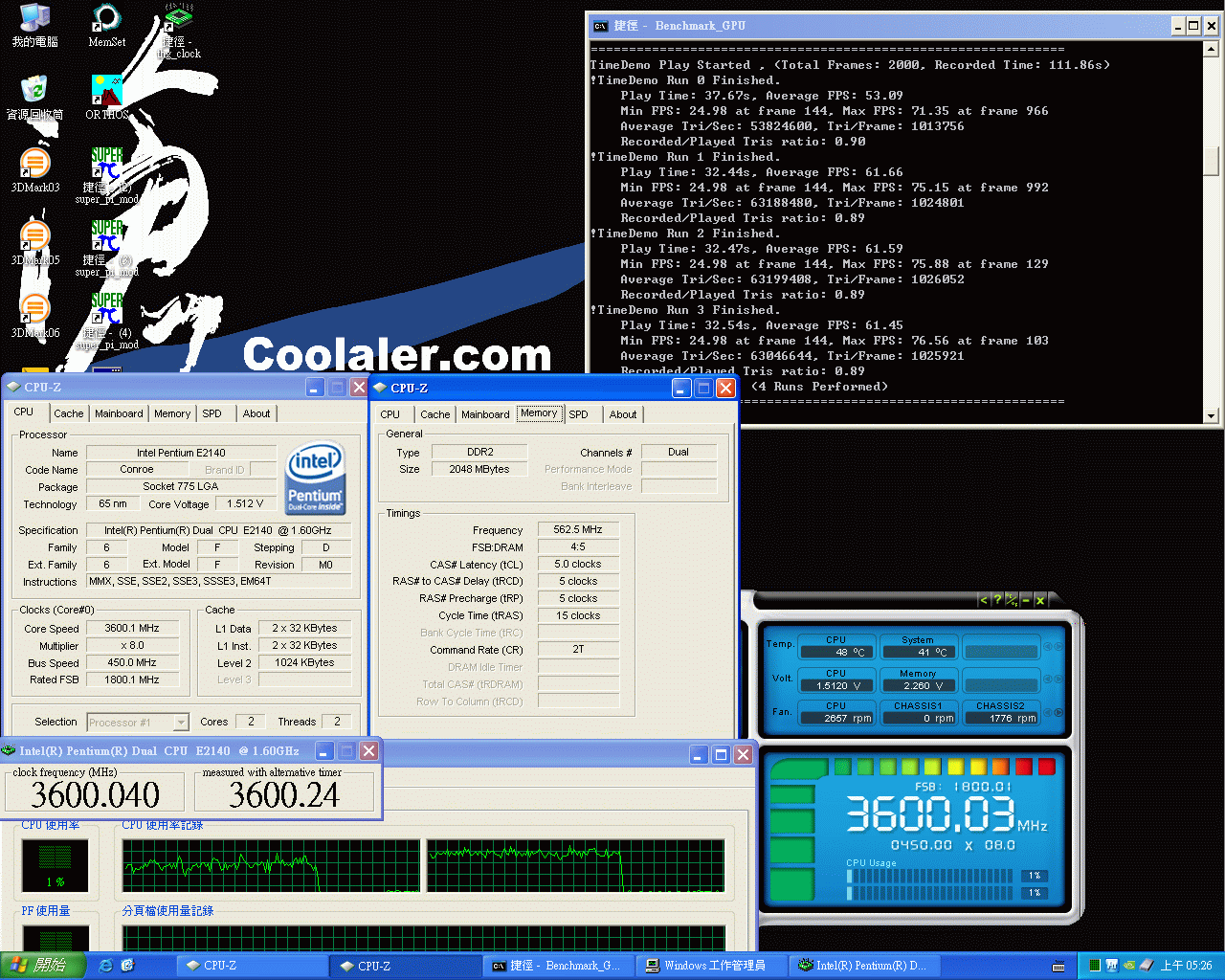Click the NVIDIA tray icon
Viewport: 1225px width, 980px height.
tap(1128, 966)
